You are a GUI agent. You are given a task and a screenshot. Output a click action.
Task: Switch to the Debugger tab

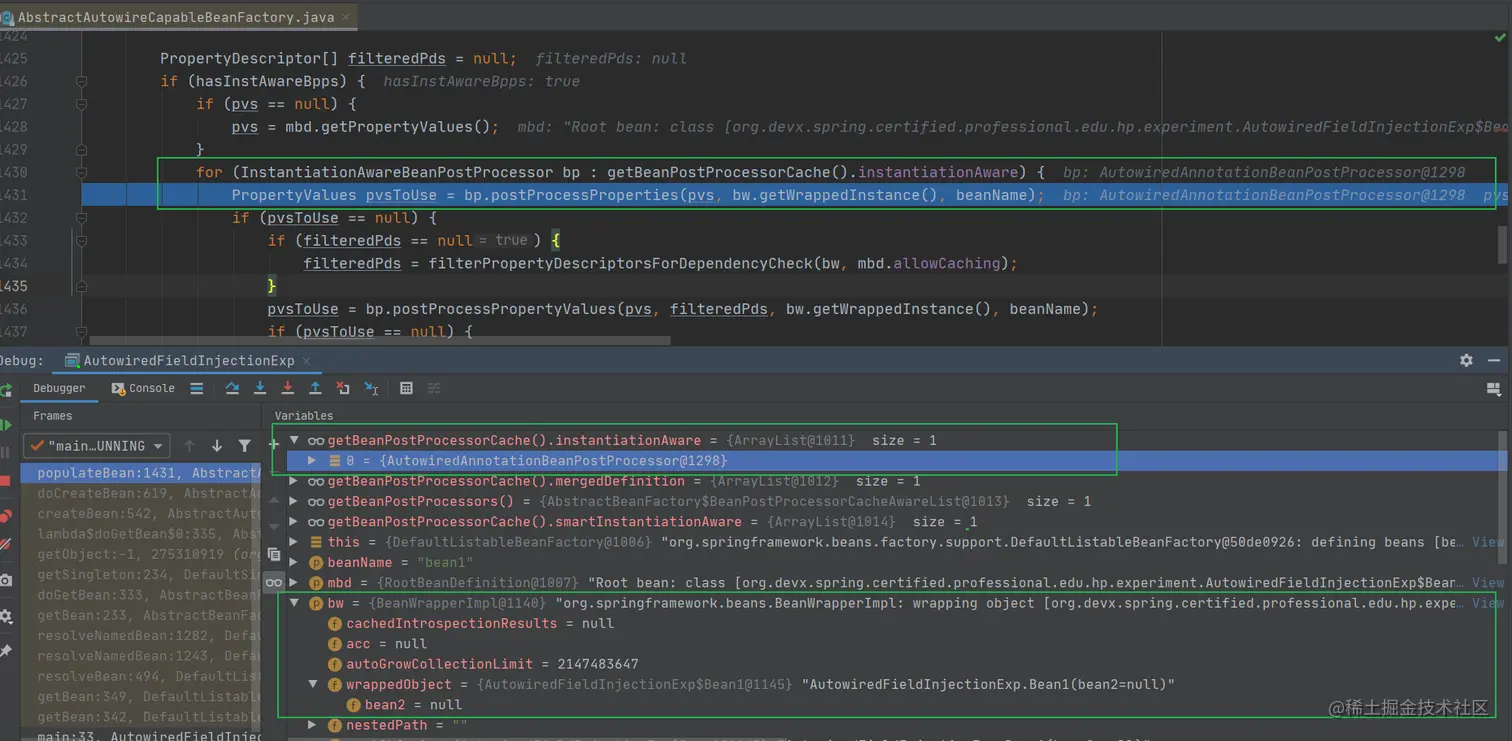tap(59, 388)
